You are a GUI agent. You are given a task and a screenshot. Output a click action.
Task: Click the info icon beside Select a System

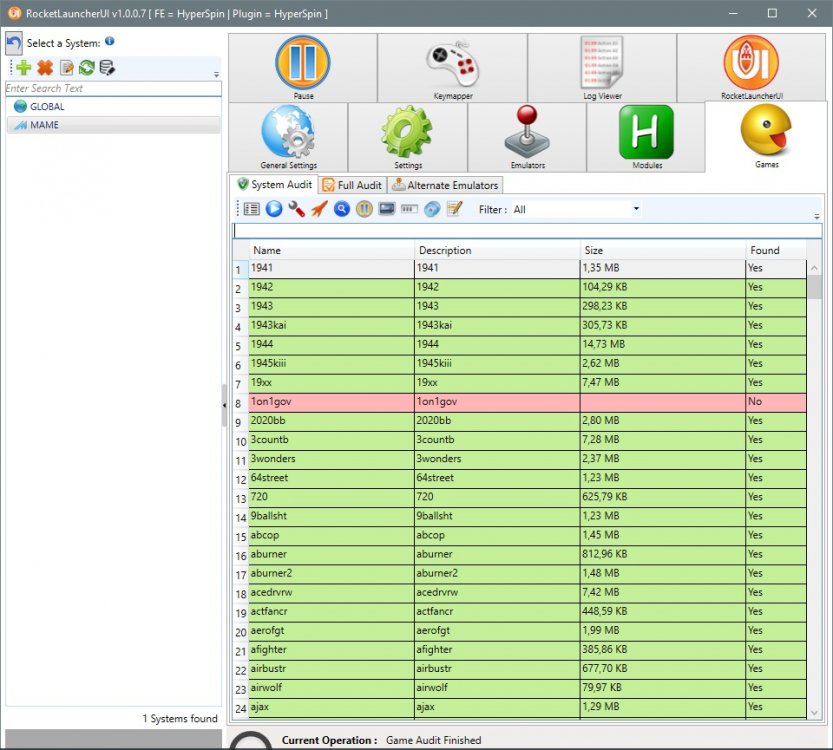coord(109,42)
